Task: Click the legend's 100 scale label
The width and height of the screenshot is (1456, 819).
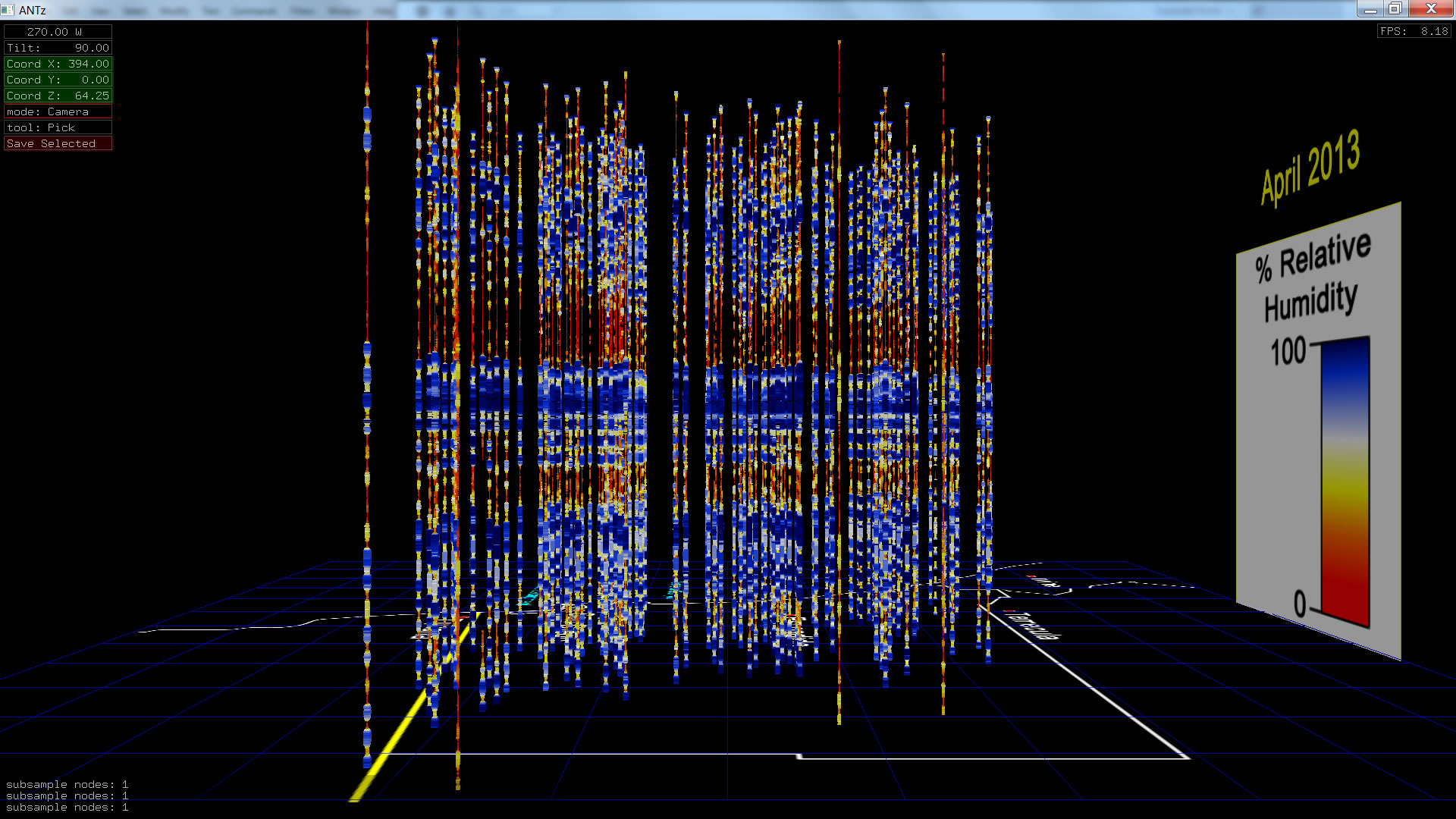Action: 1288,352
